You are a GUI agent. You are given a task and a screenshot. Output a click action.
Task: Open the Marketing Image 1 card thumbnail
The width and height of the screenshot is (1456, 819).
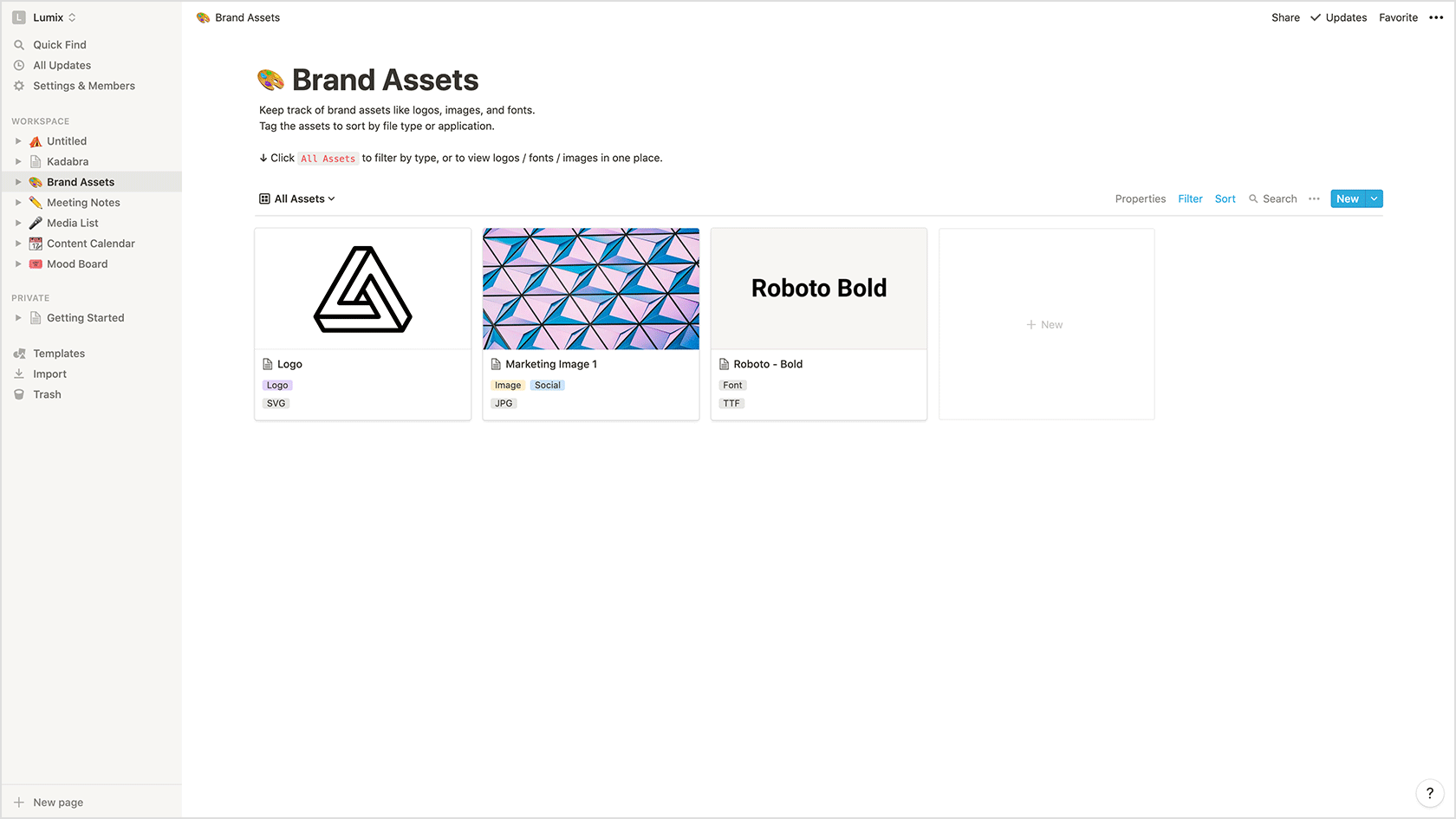[x=591, y=289]
